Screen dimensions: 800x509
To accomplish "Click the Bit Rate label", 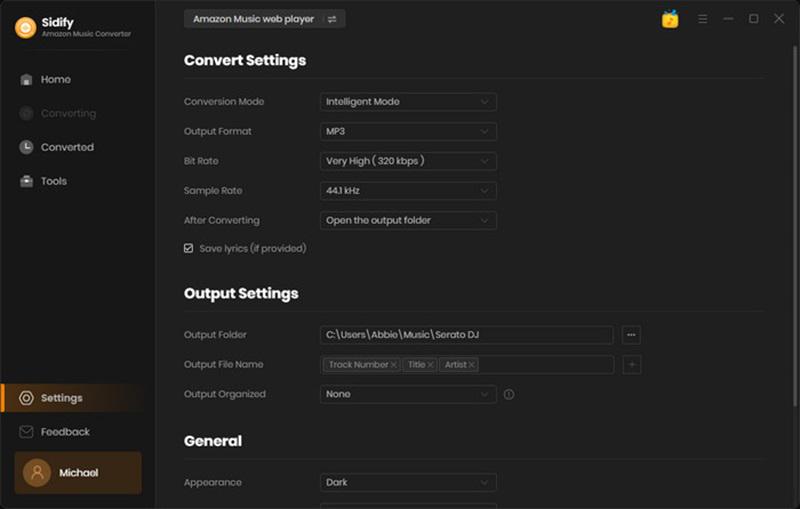I will click(201, 161).
